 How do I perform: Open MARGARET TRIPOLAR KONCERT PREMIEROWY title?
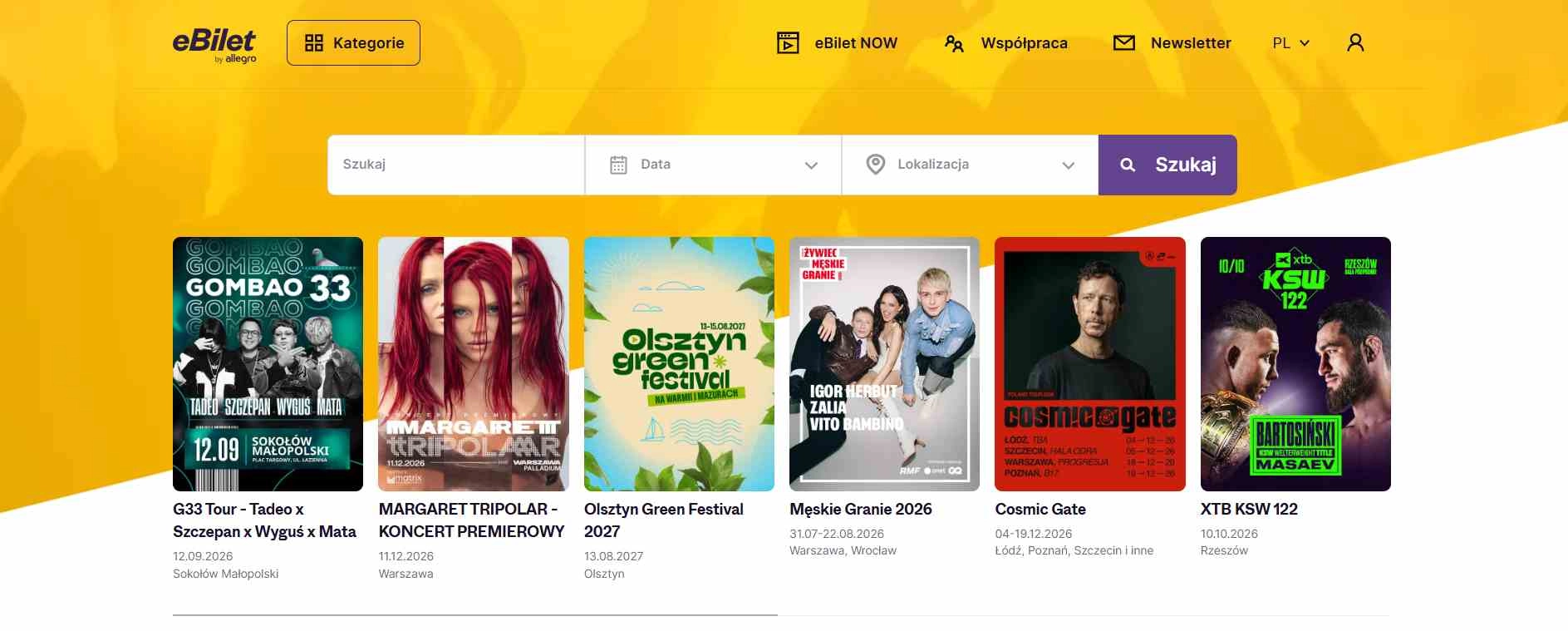(471, 520)
